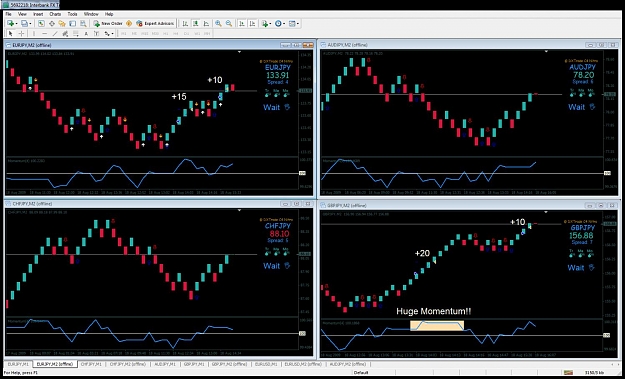Select the Fibonacci Retracement tool

(75, 33)
